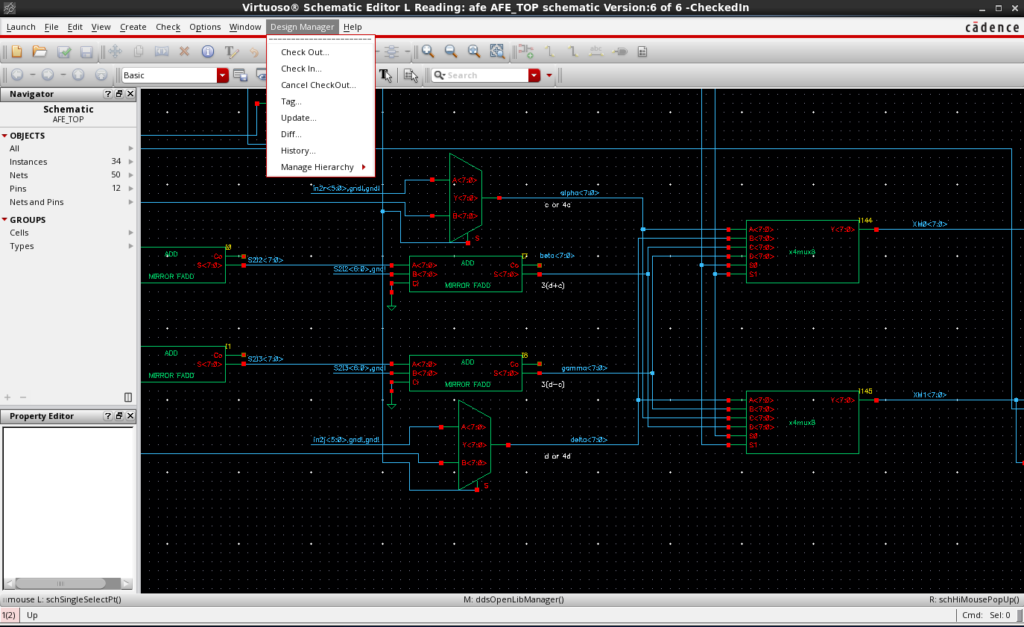Open the Options menu
This screenshot has height=627, width=1024.
tap(204, 27)
